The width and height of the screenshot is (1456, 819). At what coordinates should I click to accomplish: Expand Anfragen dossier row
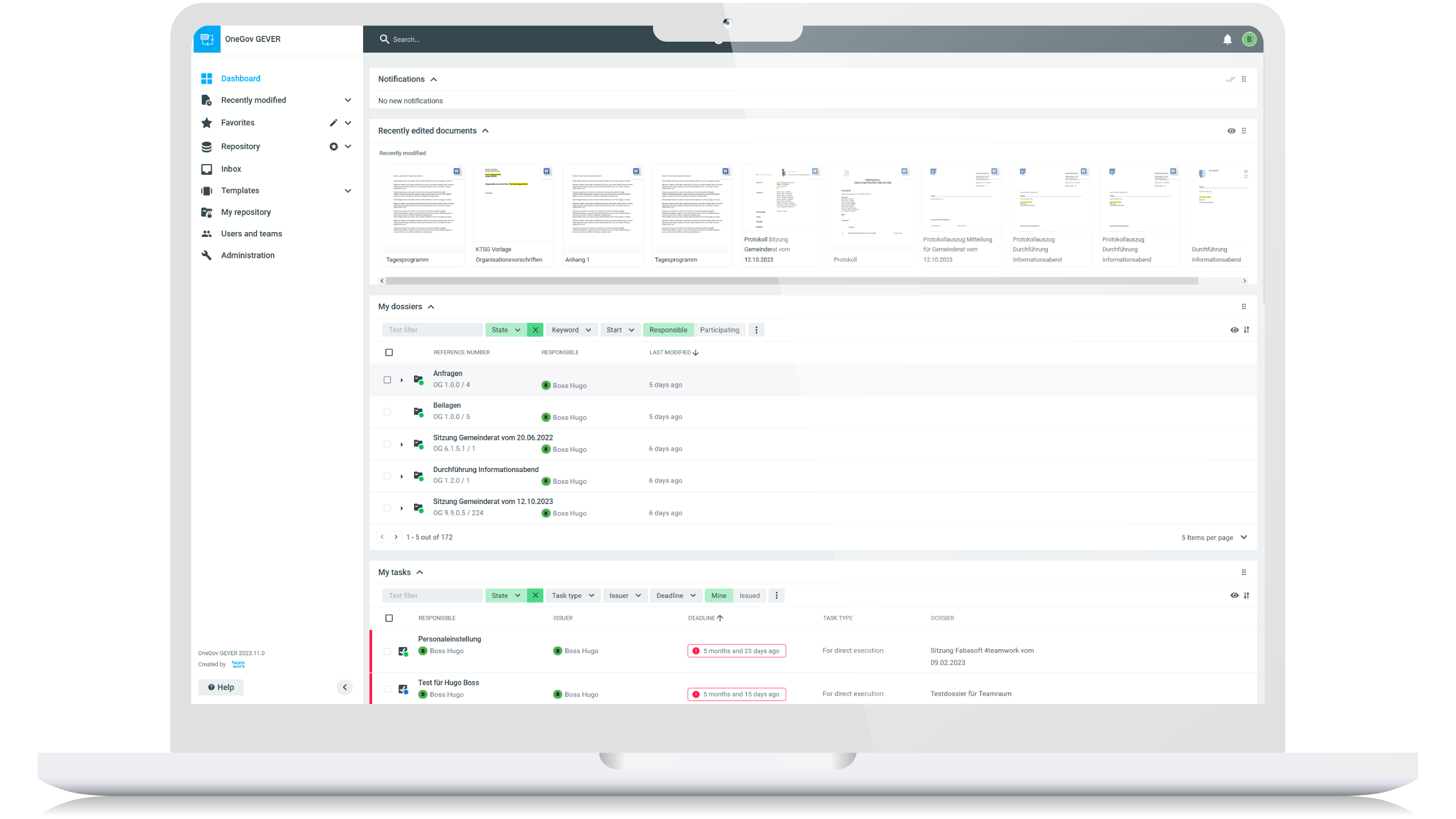401,380
